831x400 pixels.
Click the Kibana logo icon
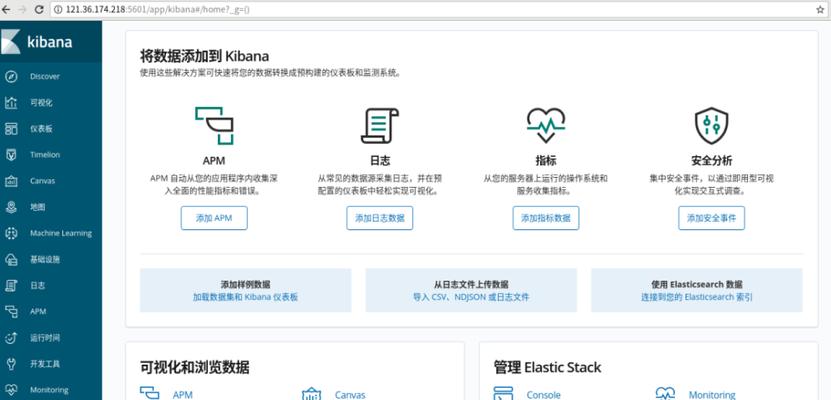point(11,42)
